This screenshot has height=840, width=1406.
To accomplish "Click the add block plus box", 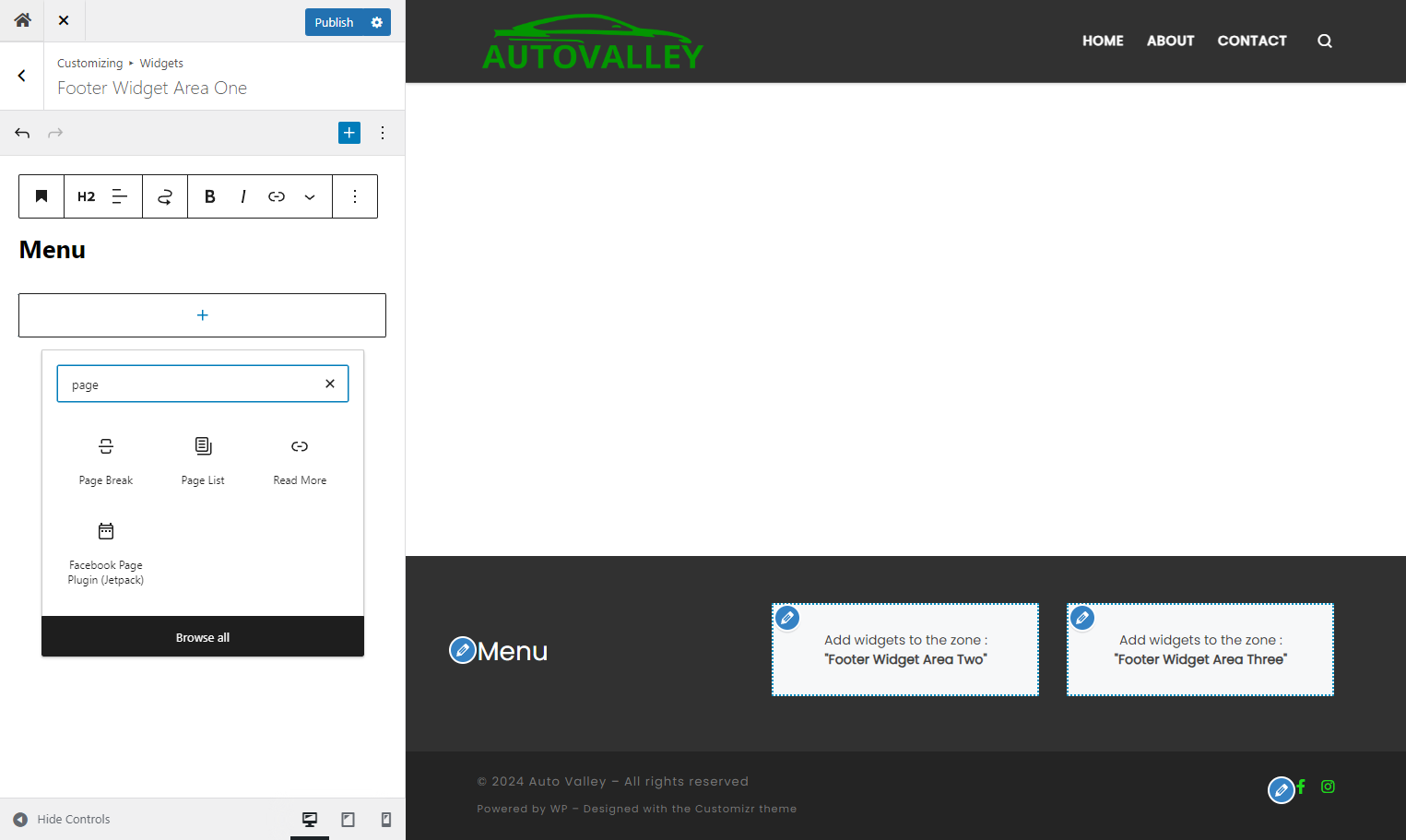I will 202,315.
